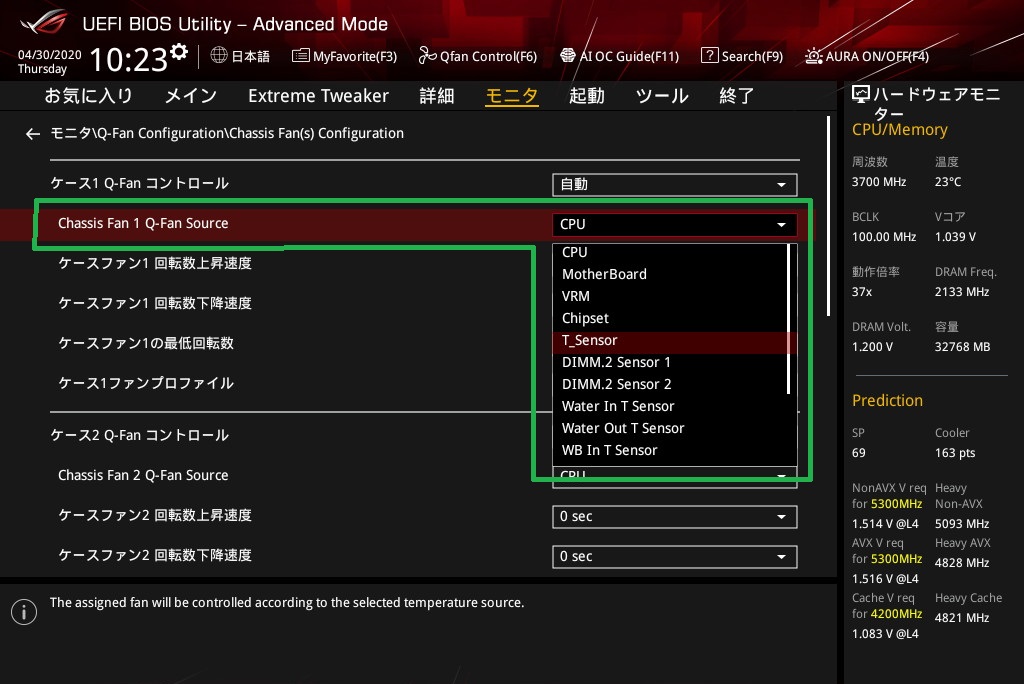Screen dimensions: 1024x684
Task: Click ケースファン1の最低回転数 row
Action: 146,344
